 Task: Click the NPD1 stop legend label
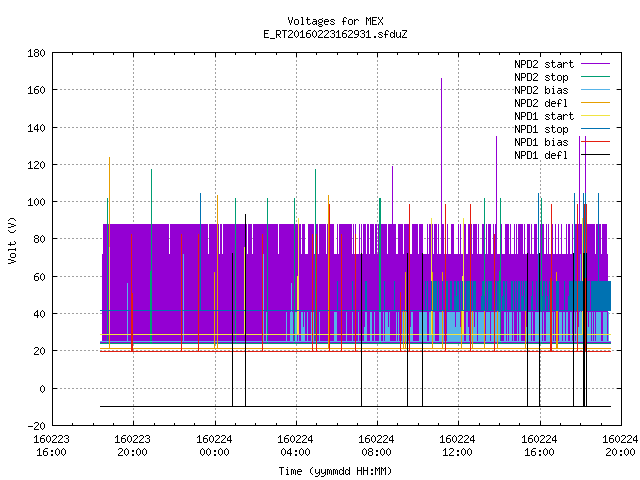541,129
